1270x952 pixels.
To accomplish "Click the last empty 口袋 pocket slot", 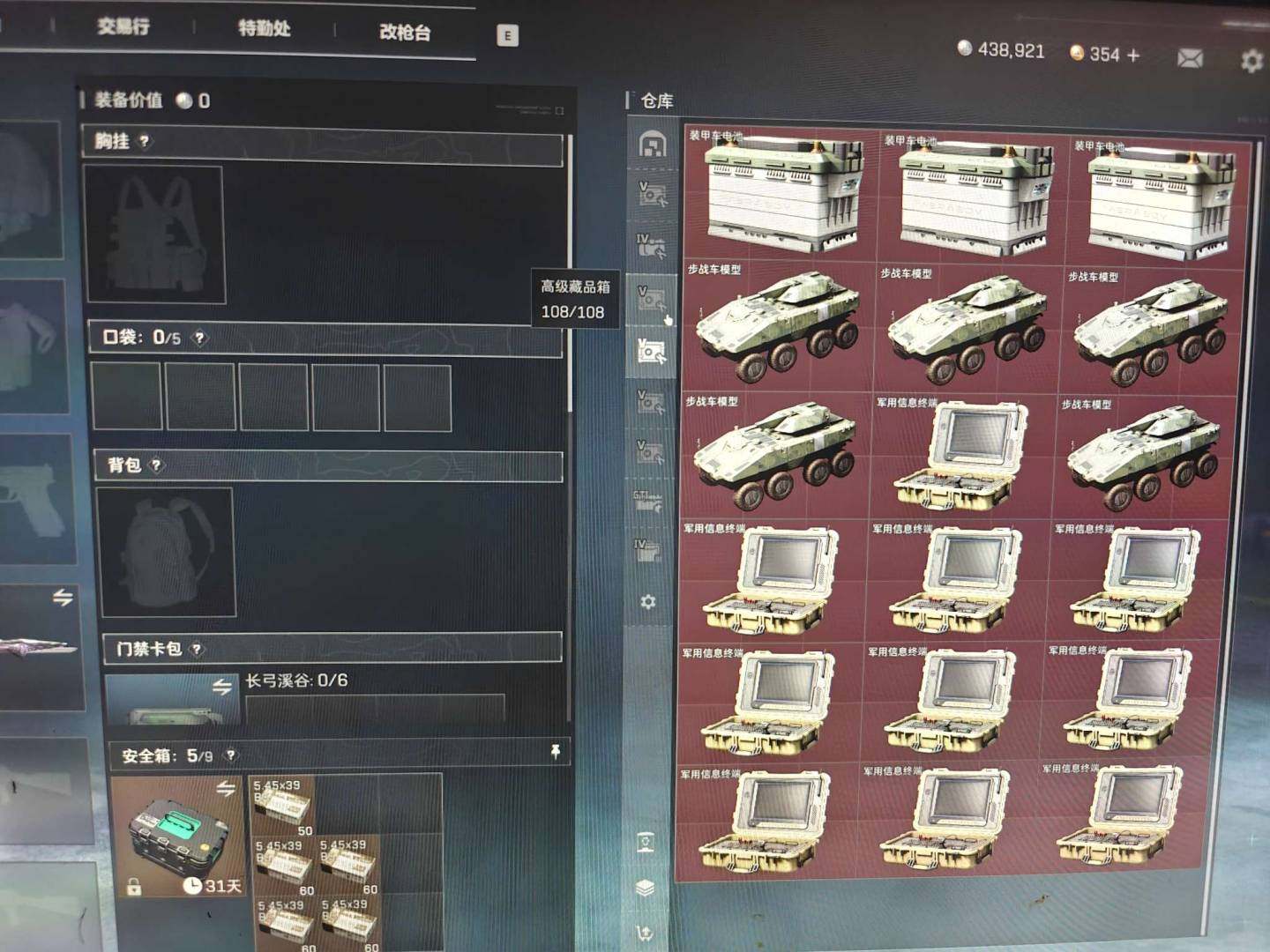I will [417, 398].
